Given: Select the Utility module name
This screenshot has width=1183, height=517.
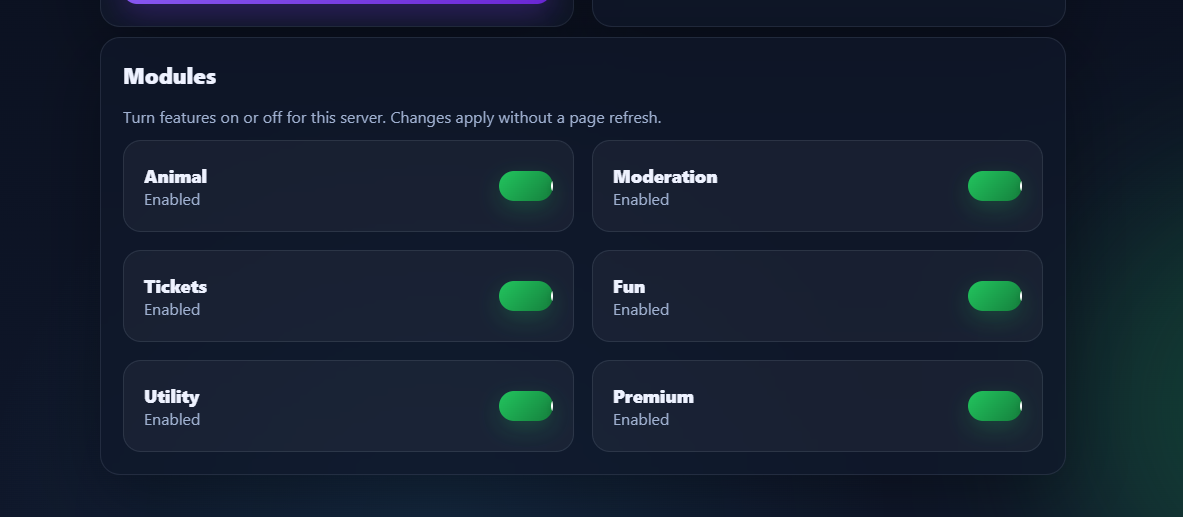Looking at the screenshot, I should coord(171,397).
